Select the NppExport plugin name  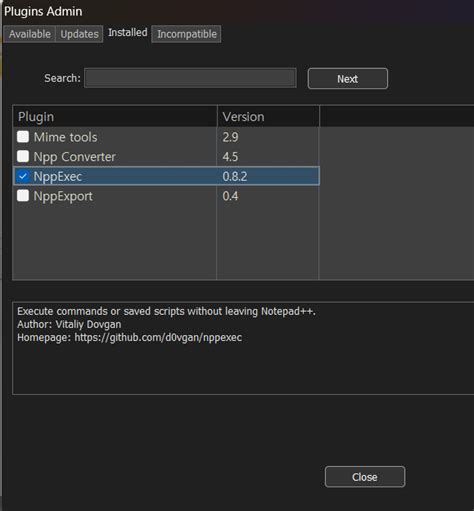[63, 196]
